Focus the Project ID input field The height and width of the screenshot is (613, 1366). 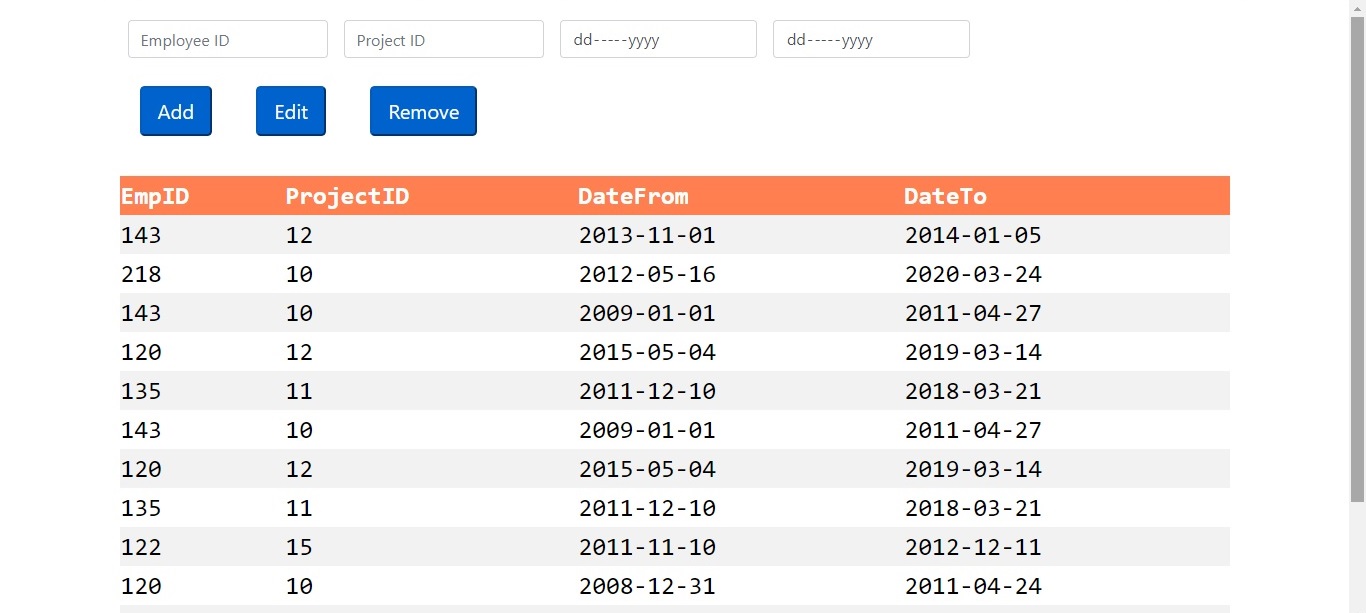444,39
